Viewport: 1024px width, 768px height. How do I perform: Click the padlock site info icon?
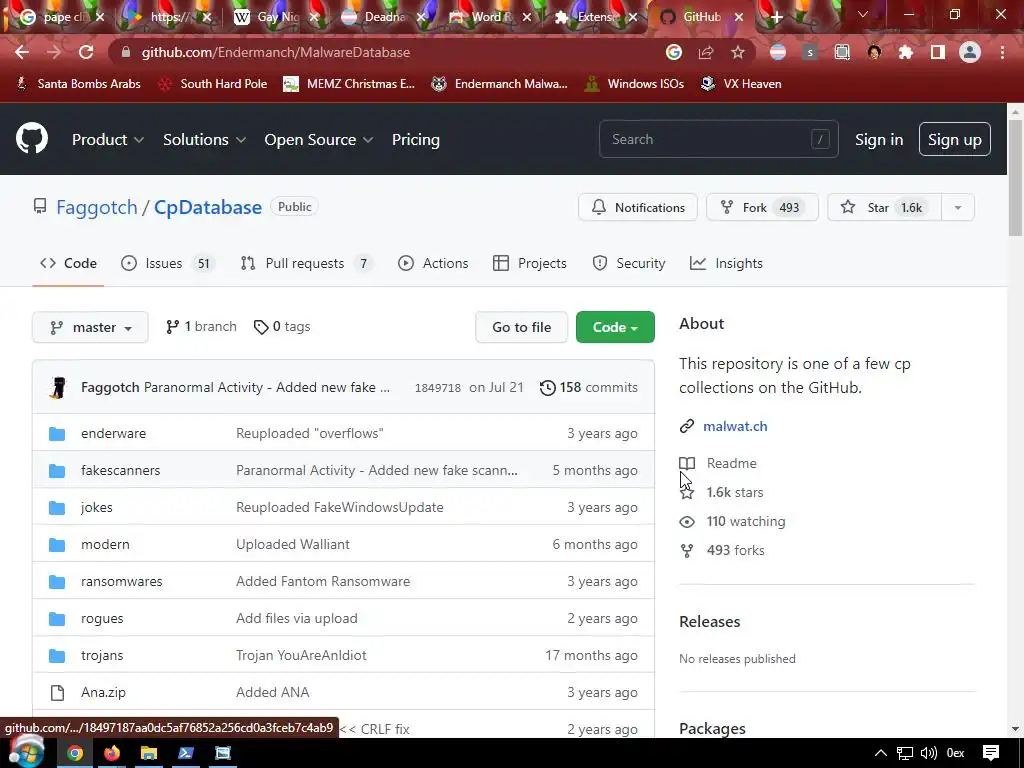click(126, 52)
